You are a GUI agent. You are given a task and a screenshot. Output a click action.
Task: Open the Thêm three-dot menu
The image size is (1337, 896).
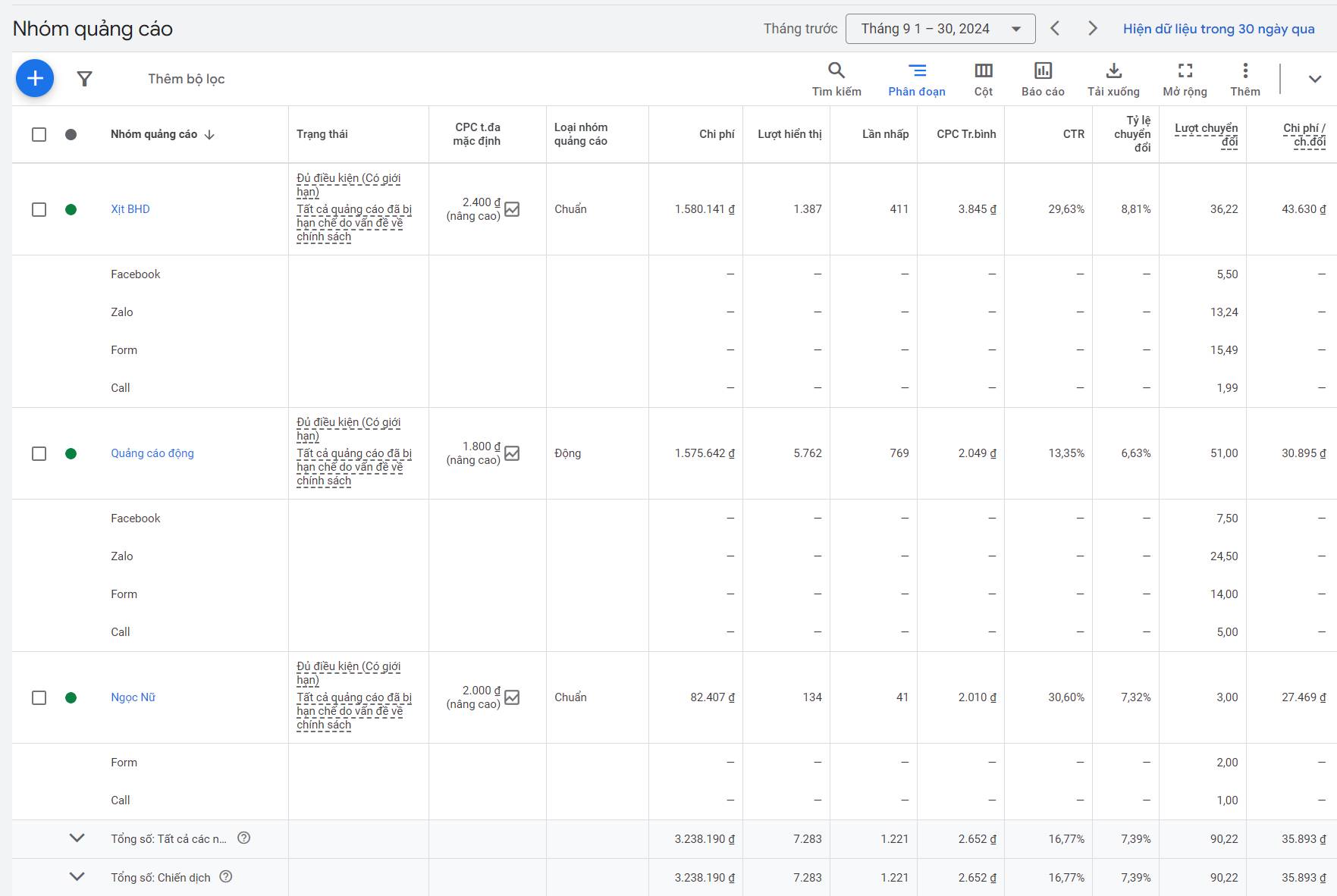coord(1244,79)
